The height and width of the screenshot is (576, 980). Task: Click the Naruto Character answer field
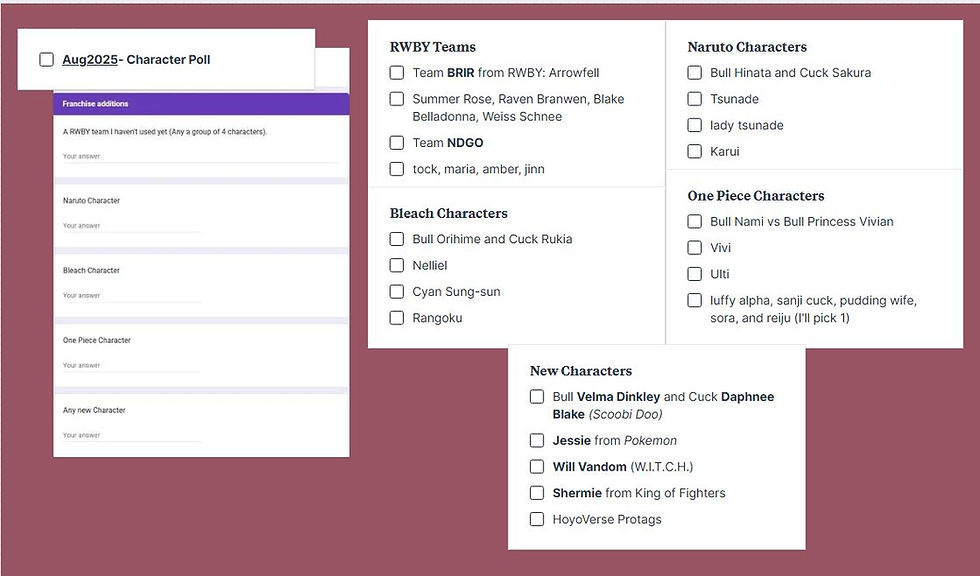(130, 226)
